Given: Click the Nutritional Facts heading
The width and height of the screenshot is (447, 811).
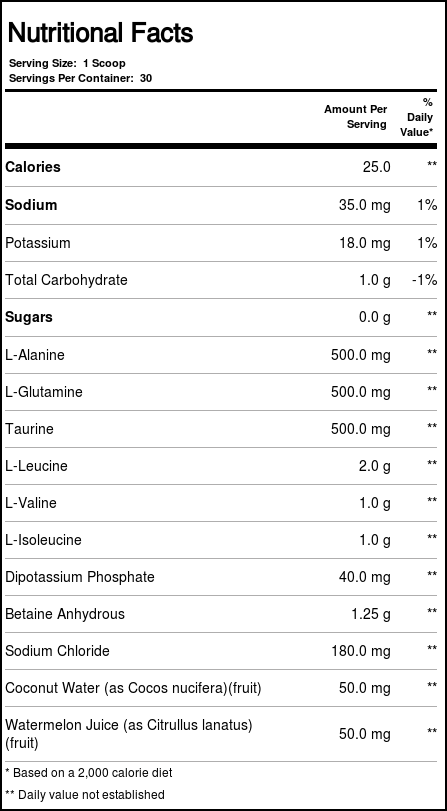Looking at the screenshot, I should tap(100, 33).
